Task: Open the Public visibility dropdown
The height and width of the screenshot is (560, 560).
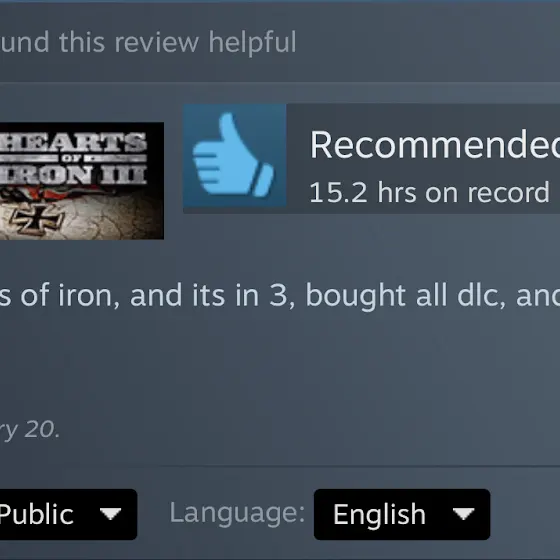Action: pyautogui.click(x=68, y=514)
